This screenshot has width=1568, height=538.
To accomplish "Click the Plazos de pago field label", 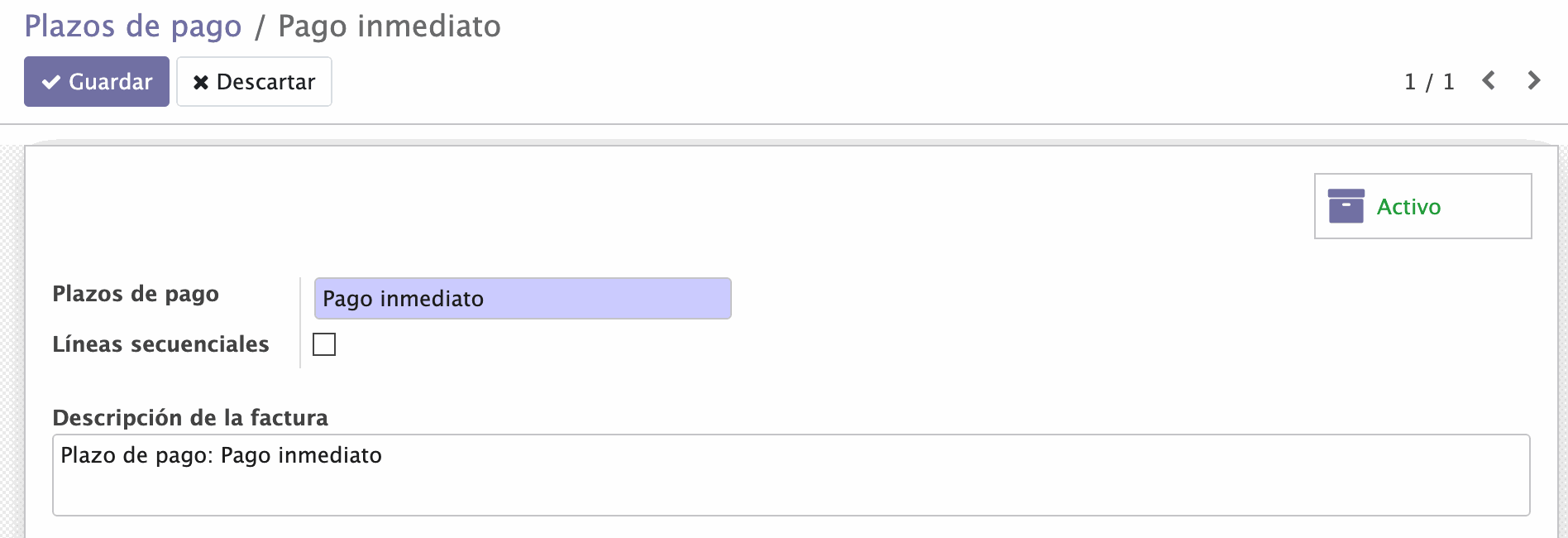I will tap(136, 294).
